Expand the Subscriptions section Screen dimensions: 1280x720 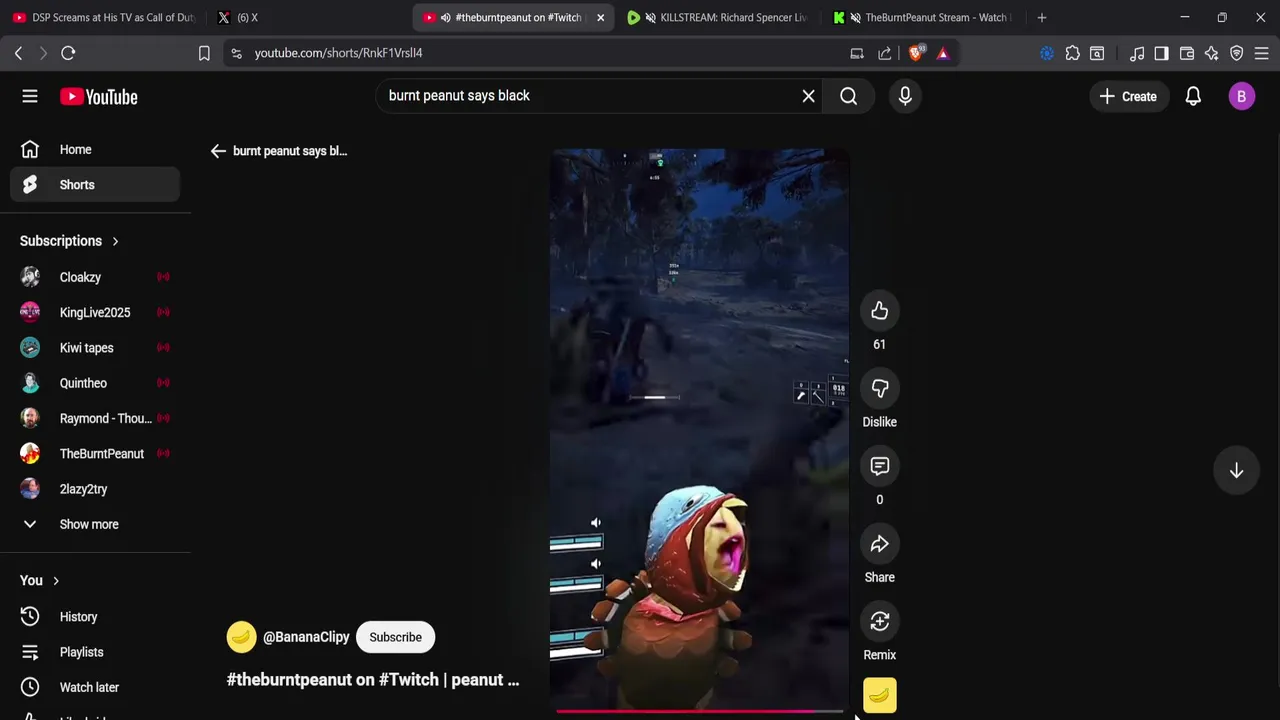[70, 241]
